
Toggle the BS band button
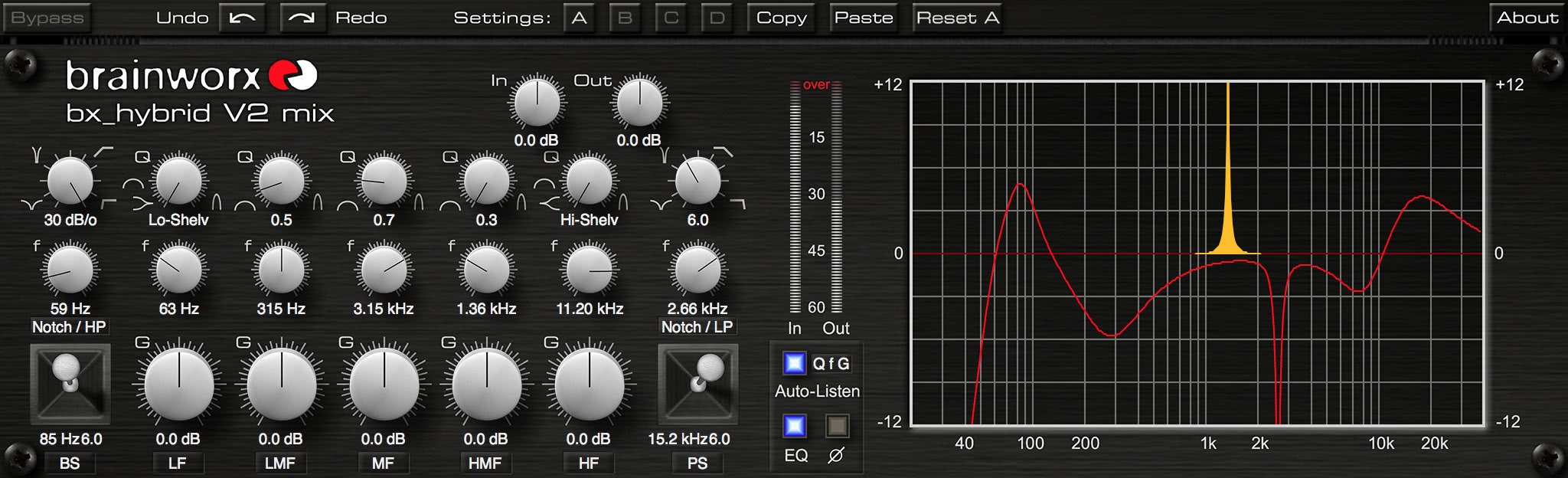(x=70, y=463)
